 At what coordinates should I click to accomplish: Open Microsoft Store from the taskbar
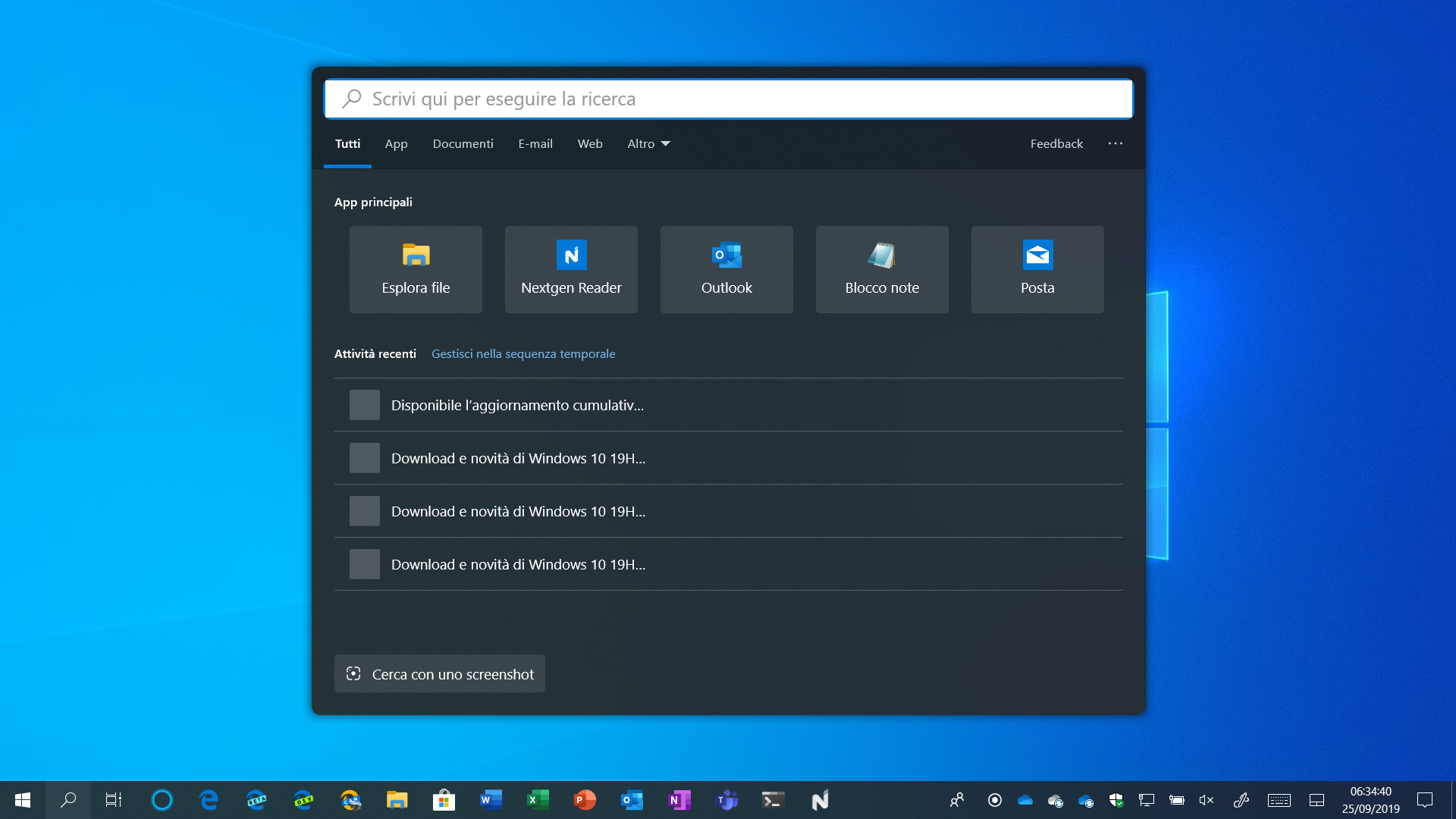click(x=444, y=800)
